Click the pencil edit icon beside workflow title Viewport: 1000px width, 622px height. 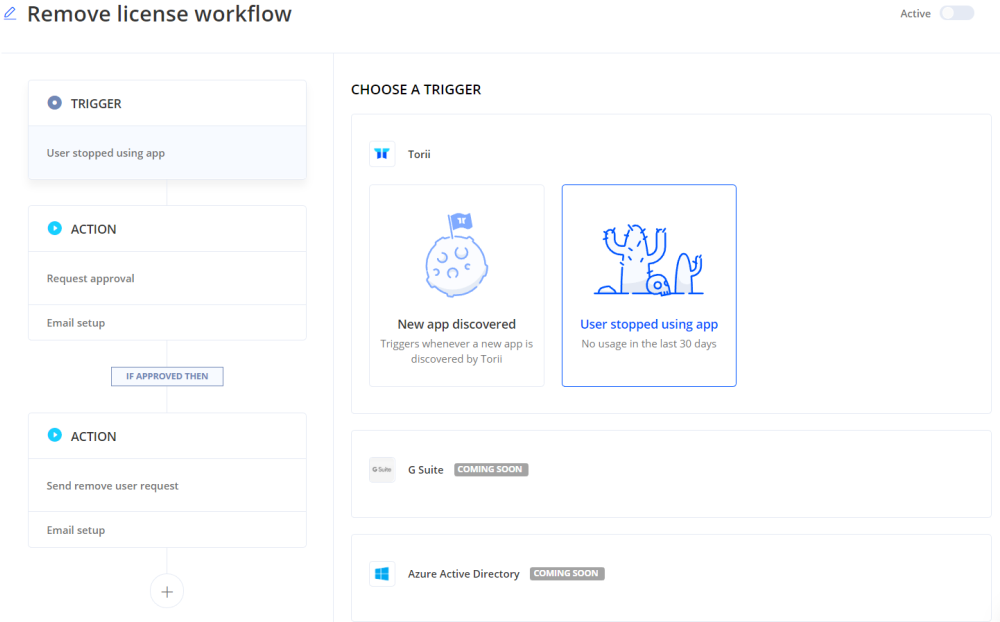(10, 14)
